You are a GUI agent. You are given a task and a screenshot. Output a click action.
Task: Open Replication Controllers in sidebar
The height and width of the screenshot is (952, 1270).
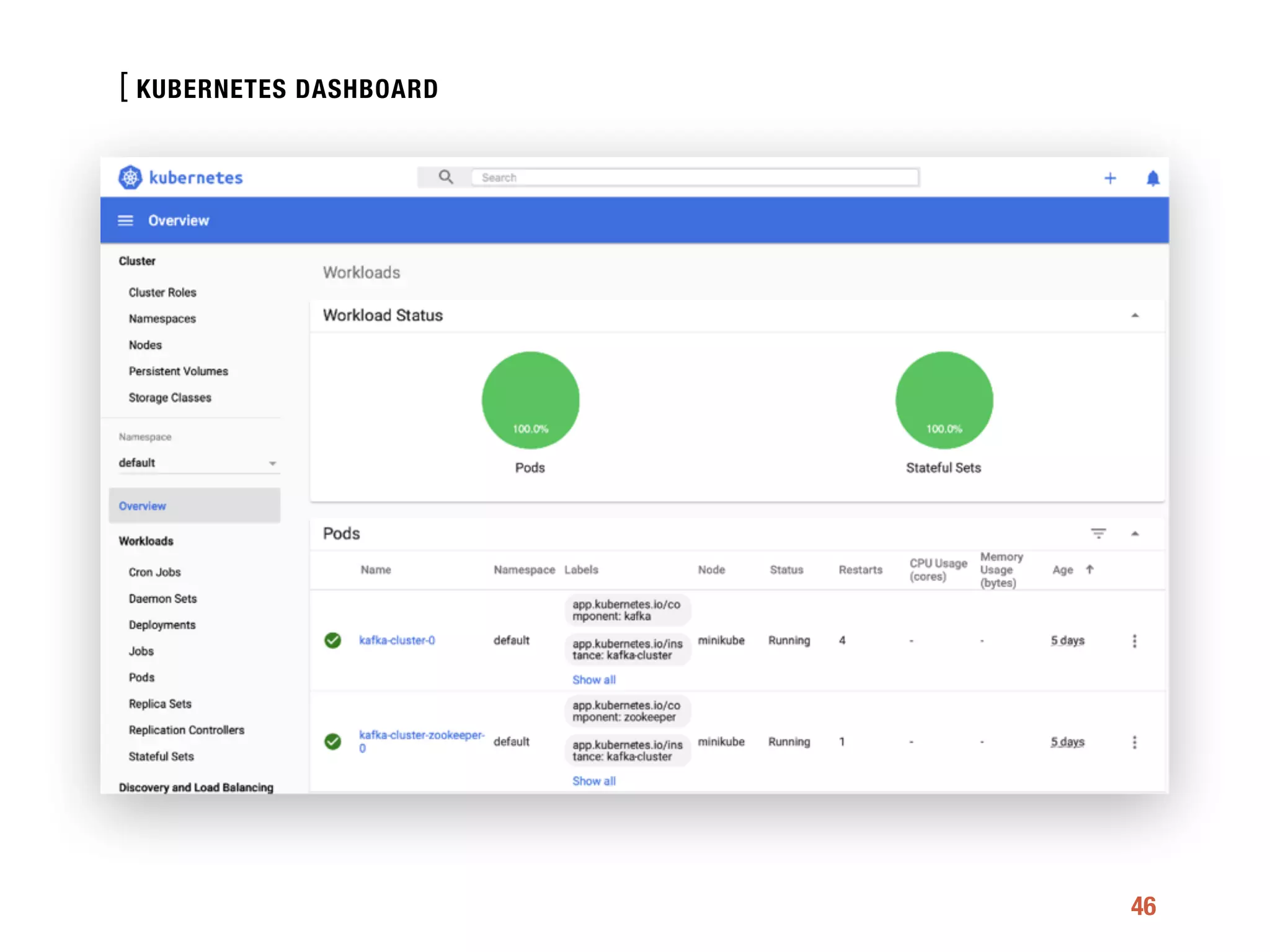(187, 730)
